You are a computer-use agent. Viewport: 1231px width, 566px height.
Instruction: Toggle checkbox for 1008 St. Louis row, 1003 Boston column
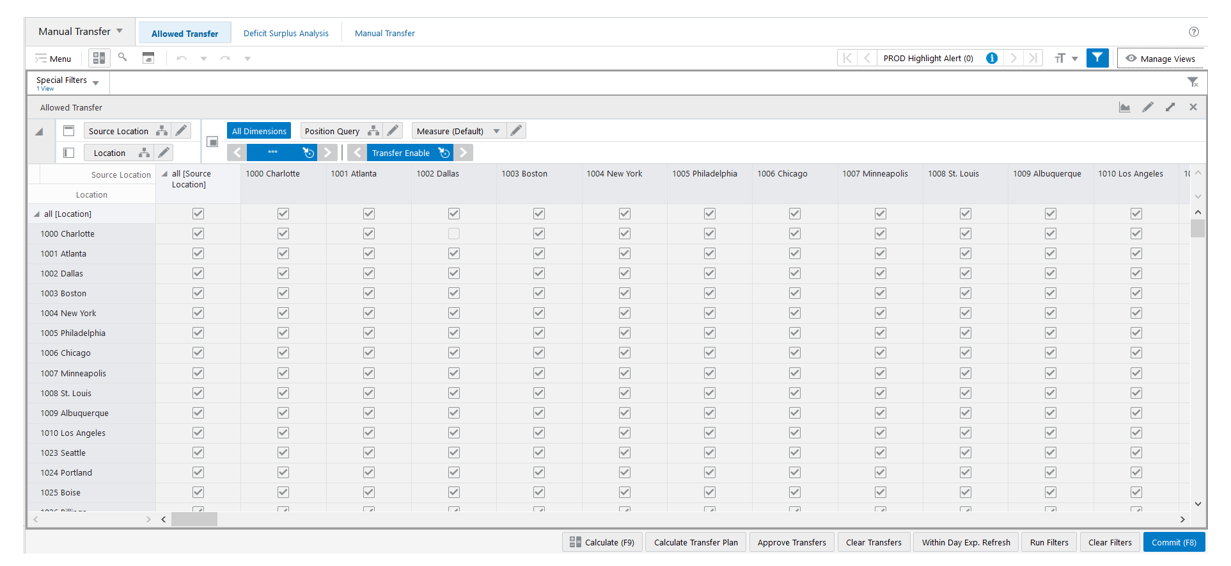click(x=539, y=393)
